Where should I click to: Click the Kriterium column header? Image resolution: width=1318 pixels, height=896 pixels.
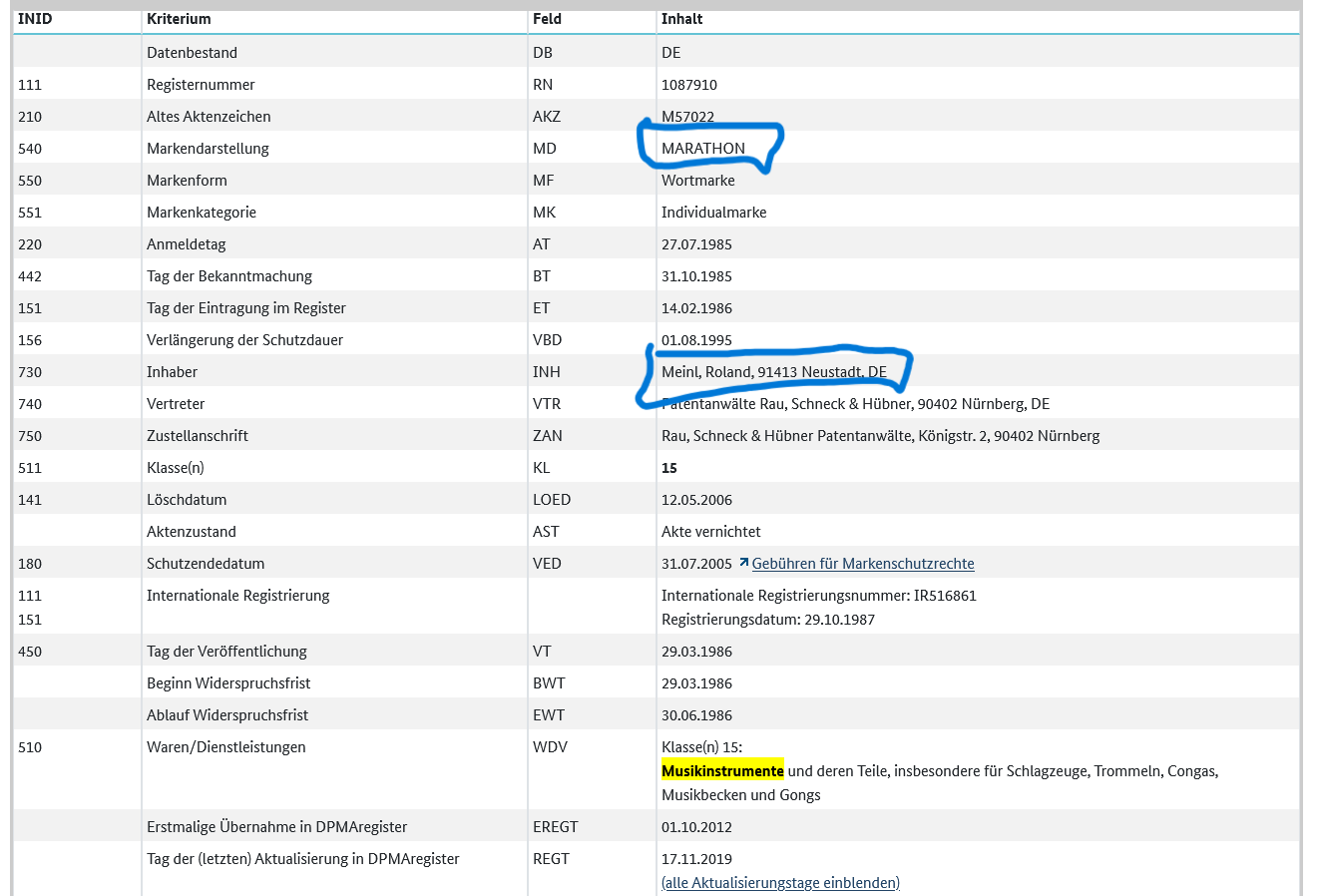pyautogui.click(x=179, y=19)
